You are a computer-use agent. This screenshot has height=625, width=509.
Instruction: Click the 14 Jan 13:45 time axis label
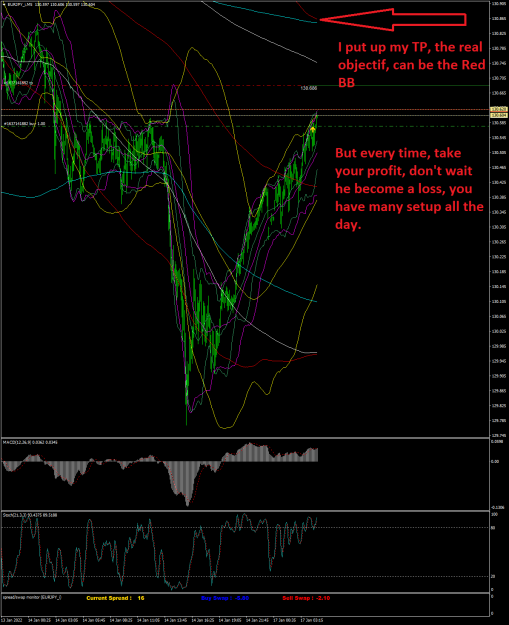pyautogui.click(x=174, y=620)
